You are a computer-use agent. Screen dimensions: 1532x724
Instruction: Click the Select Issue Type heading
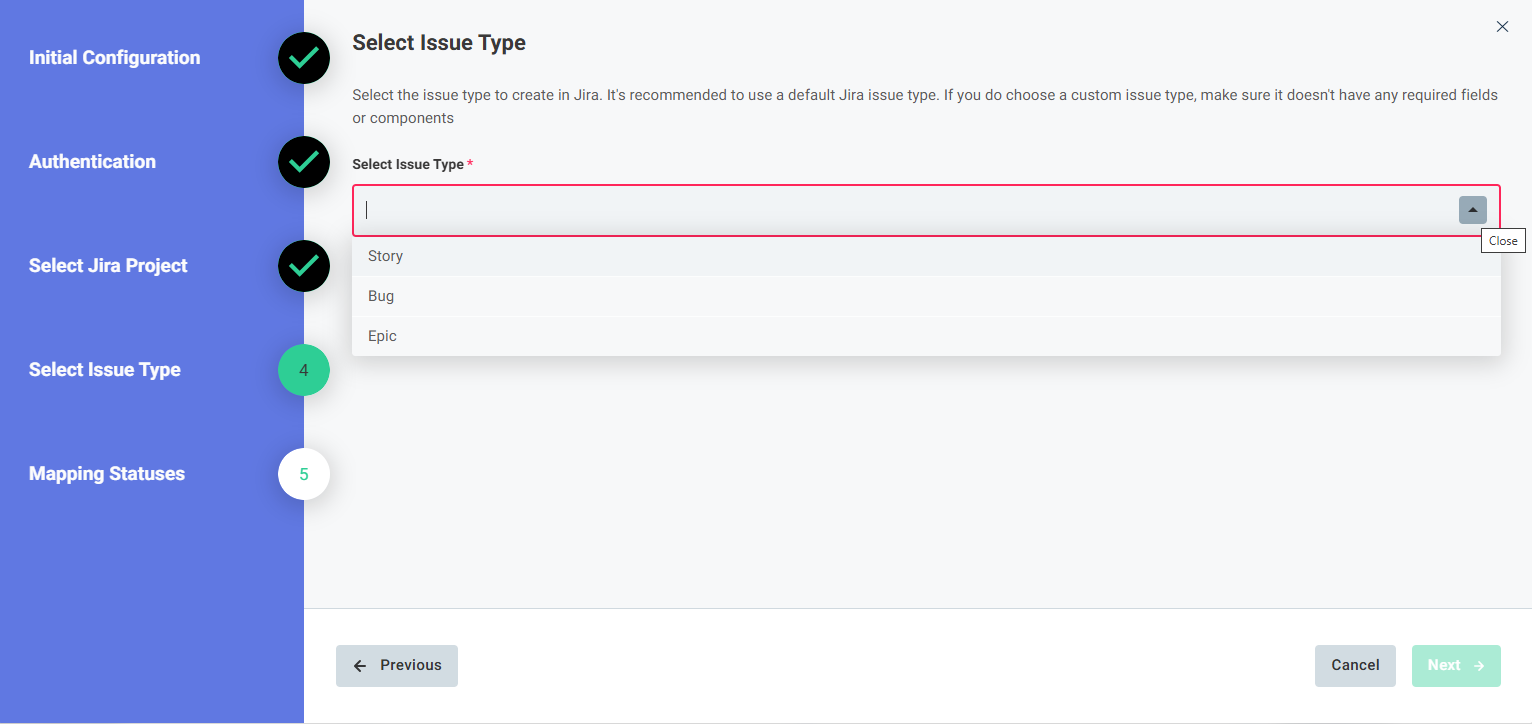click(439, 43)
